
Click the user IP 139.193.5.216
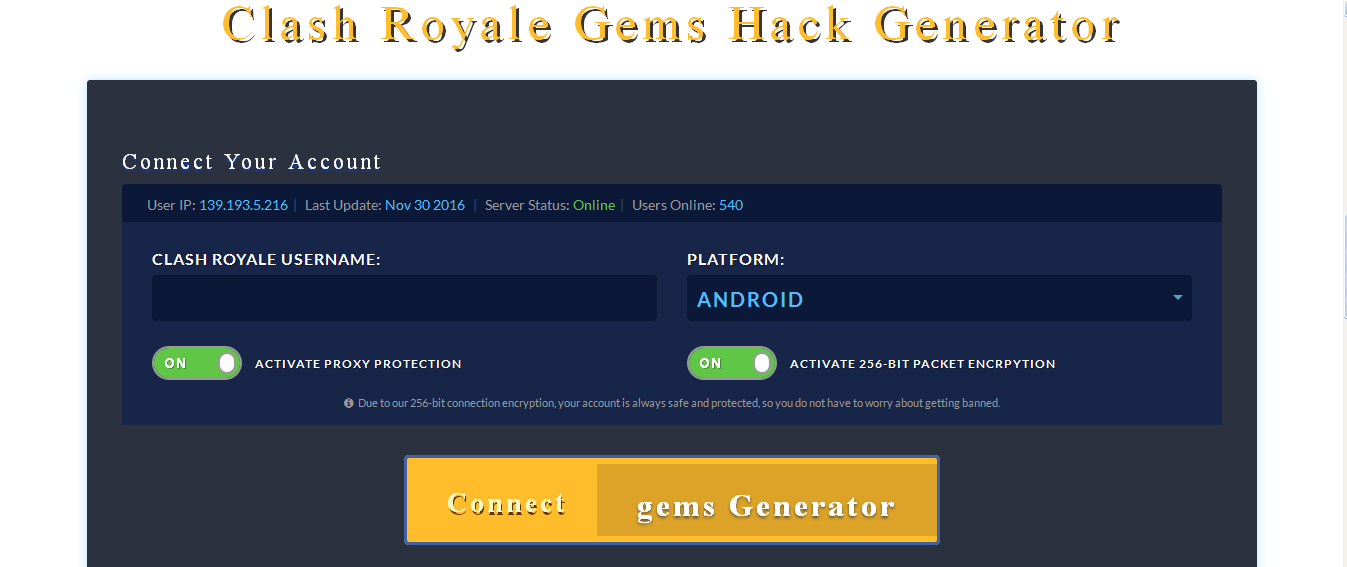click(243, 205)
